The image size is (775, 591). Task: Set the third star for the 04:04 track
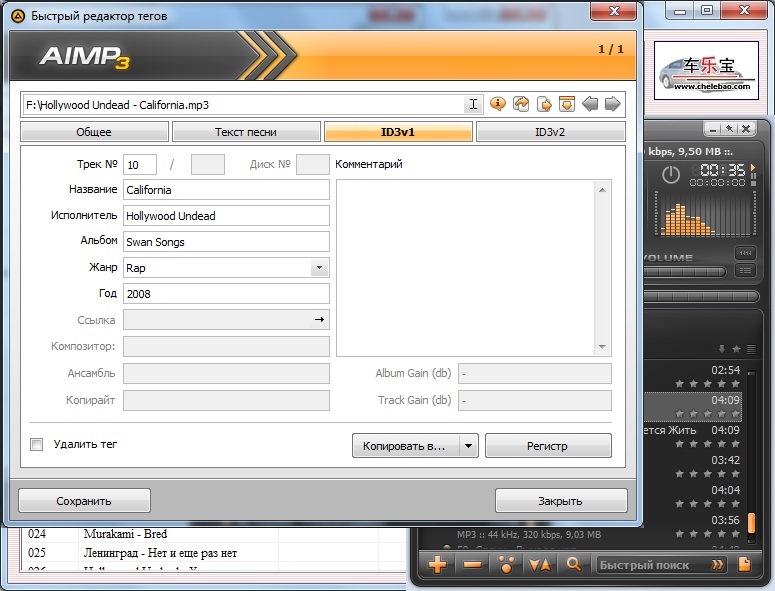coord(708,504)
